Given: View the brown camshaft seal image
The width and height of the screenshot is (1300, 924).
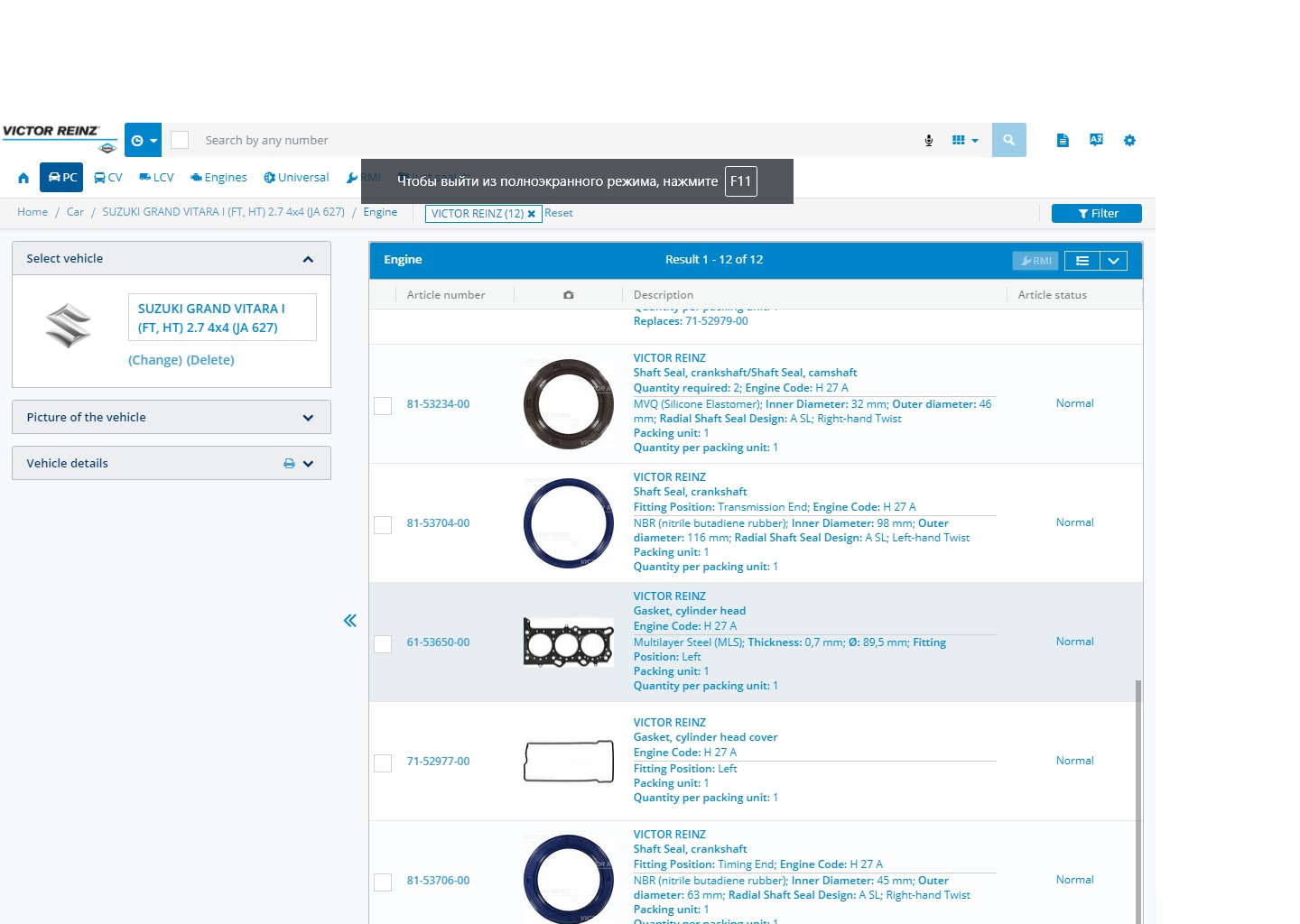Looking at the screenshot, I should coord(569,404).
